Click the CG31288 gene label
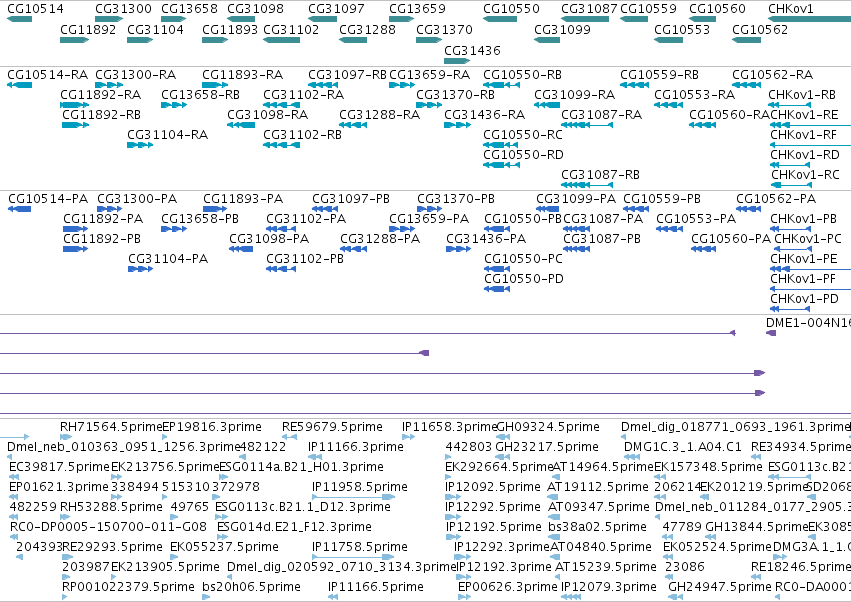Viewport: 851px width, 602px height. tap(367, 29)
